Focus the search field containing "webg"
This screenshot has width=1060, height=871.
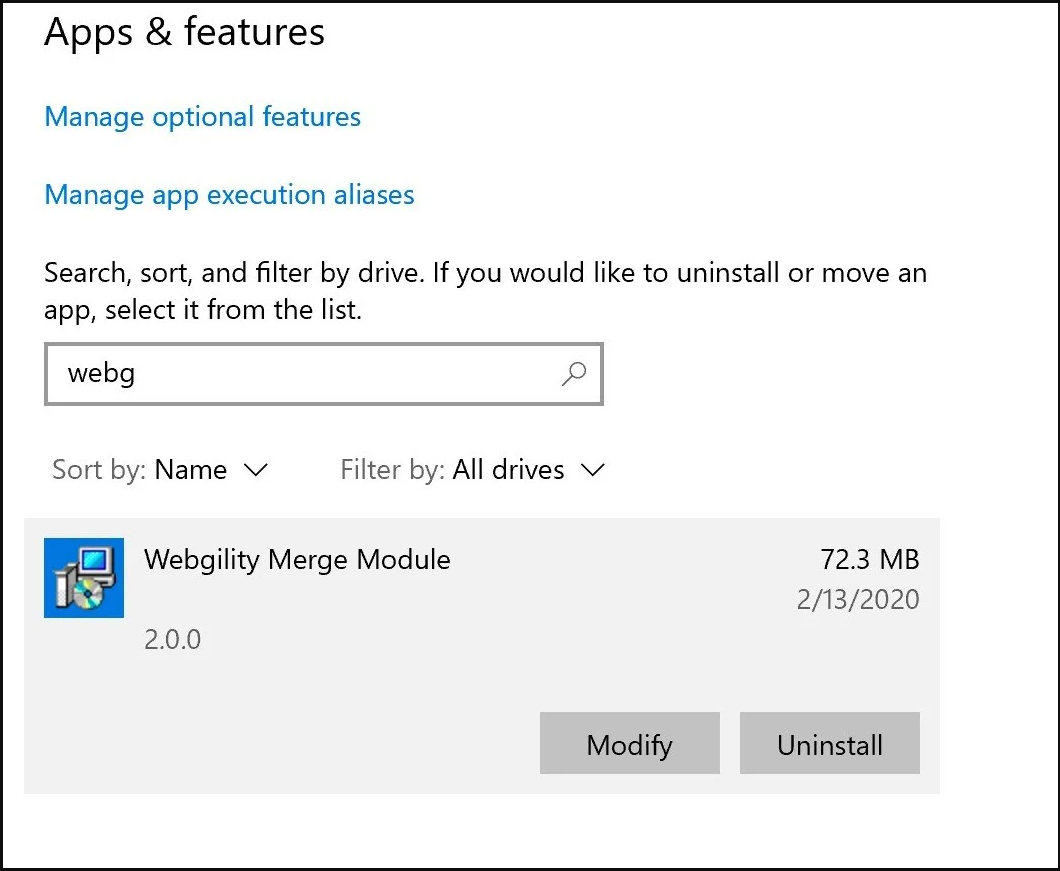point(300,375)
